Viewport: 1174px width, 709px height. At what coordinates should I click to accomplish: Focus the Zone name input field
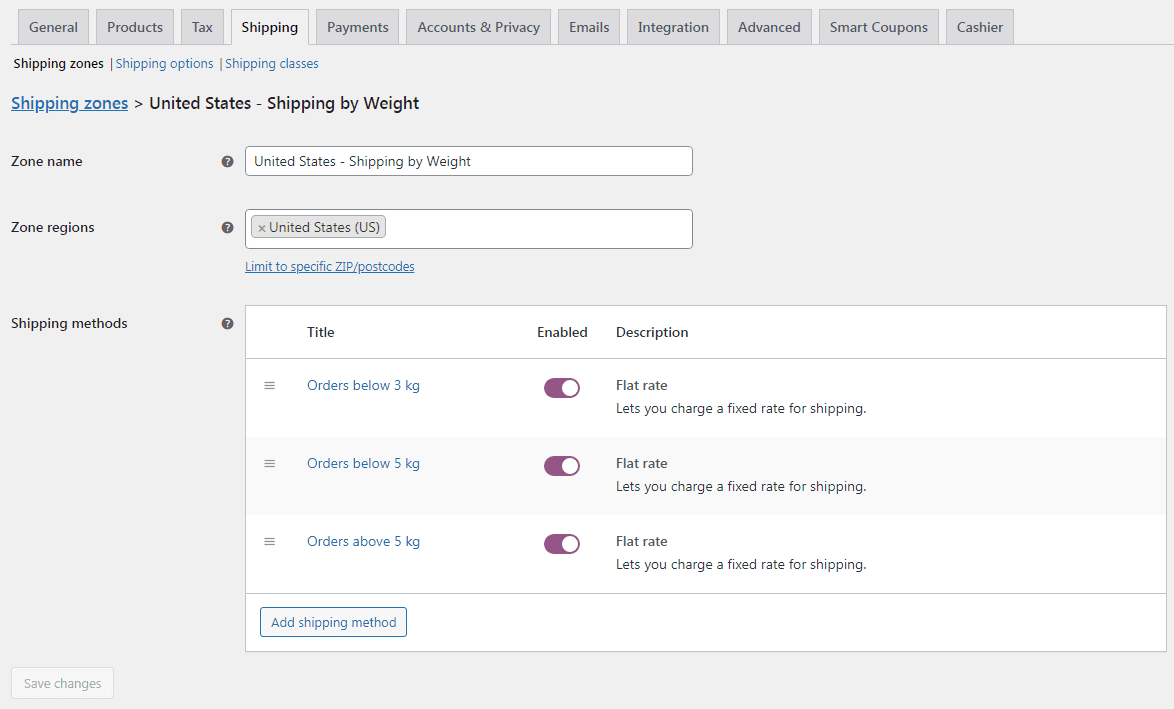[469, 161]
